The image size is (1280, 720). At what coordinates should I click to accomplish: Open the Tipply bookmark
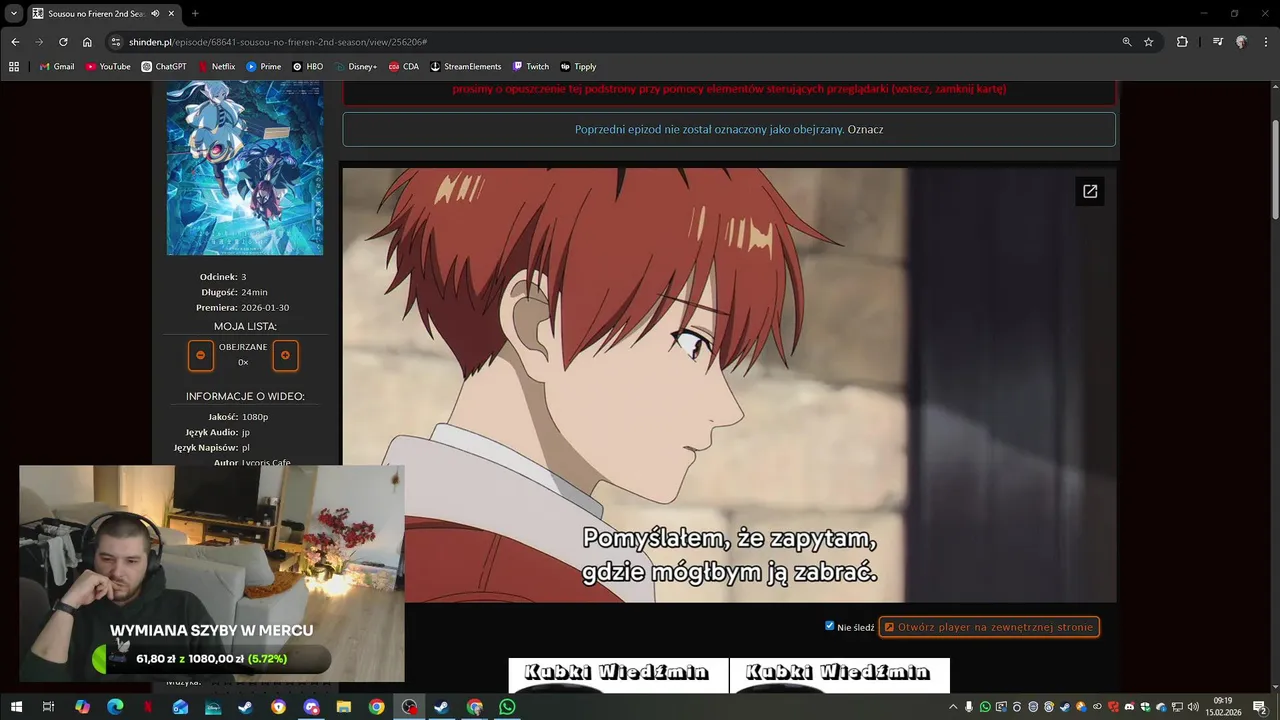point(578,67)
